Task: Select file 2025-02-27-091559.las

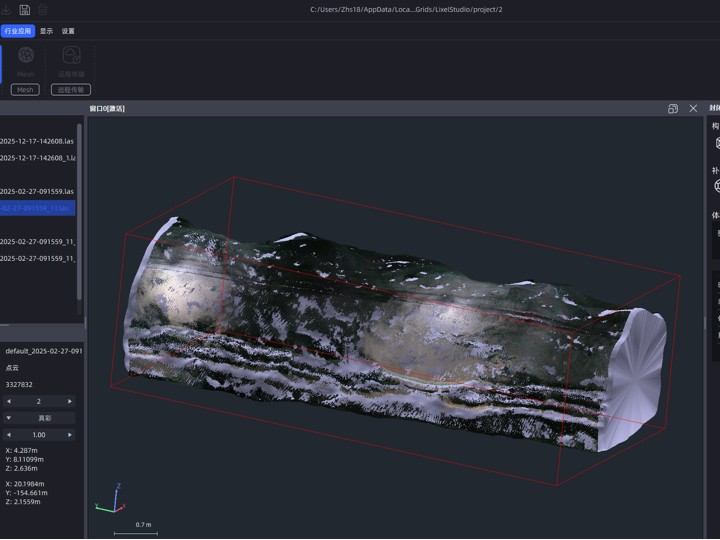Action: click(x=38, y=191)
